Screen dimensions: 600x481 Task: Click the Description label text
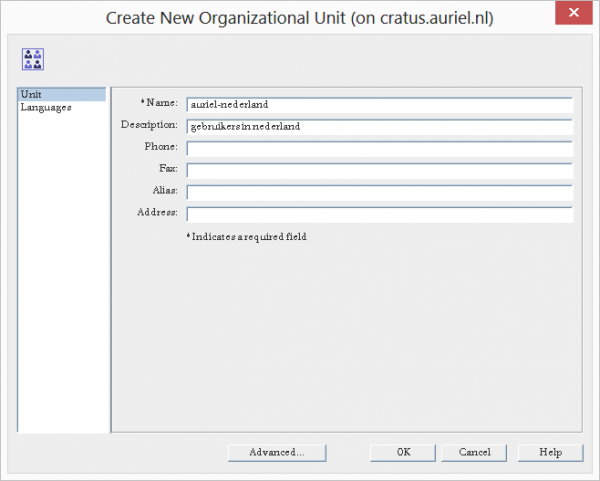point(149,125)
